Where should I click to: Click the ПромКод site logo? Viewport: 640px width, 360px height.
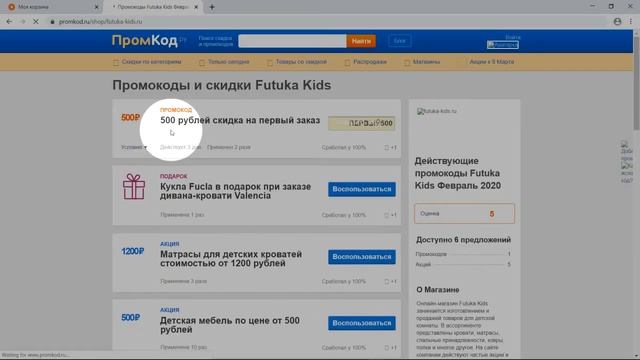[x=145, y=40]
